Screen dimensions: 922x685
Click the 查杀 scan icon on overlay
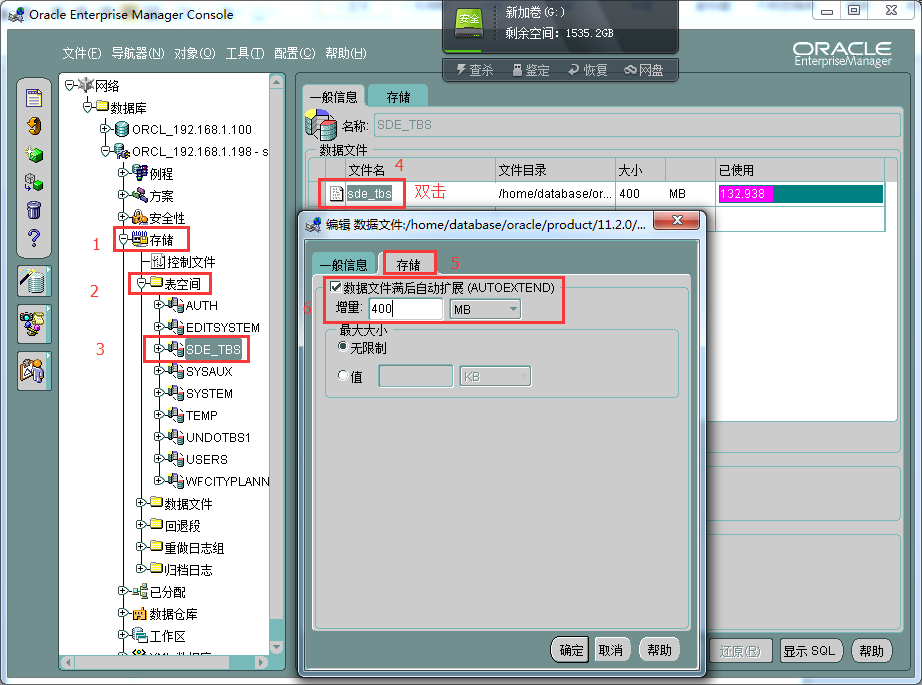(x=461, y=70)
